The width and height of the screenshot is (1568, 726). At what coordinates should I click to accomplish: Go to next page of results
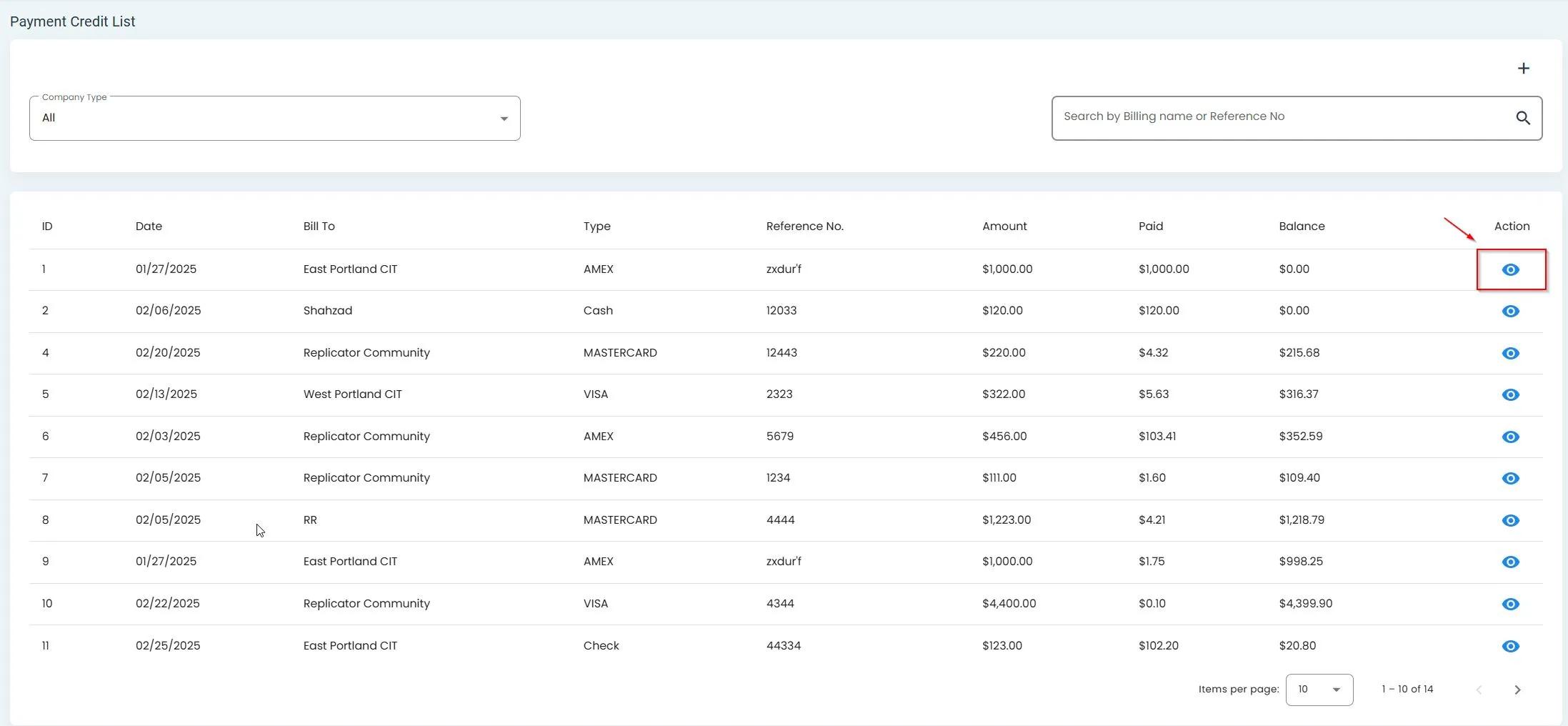click(x=1517, y=690)
